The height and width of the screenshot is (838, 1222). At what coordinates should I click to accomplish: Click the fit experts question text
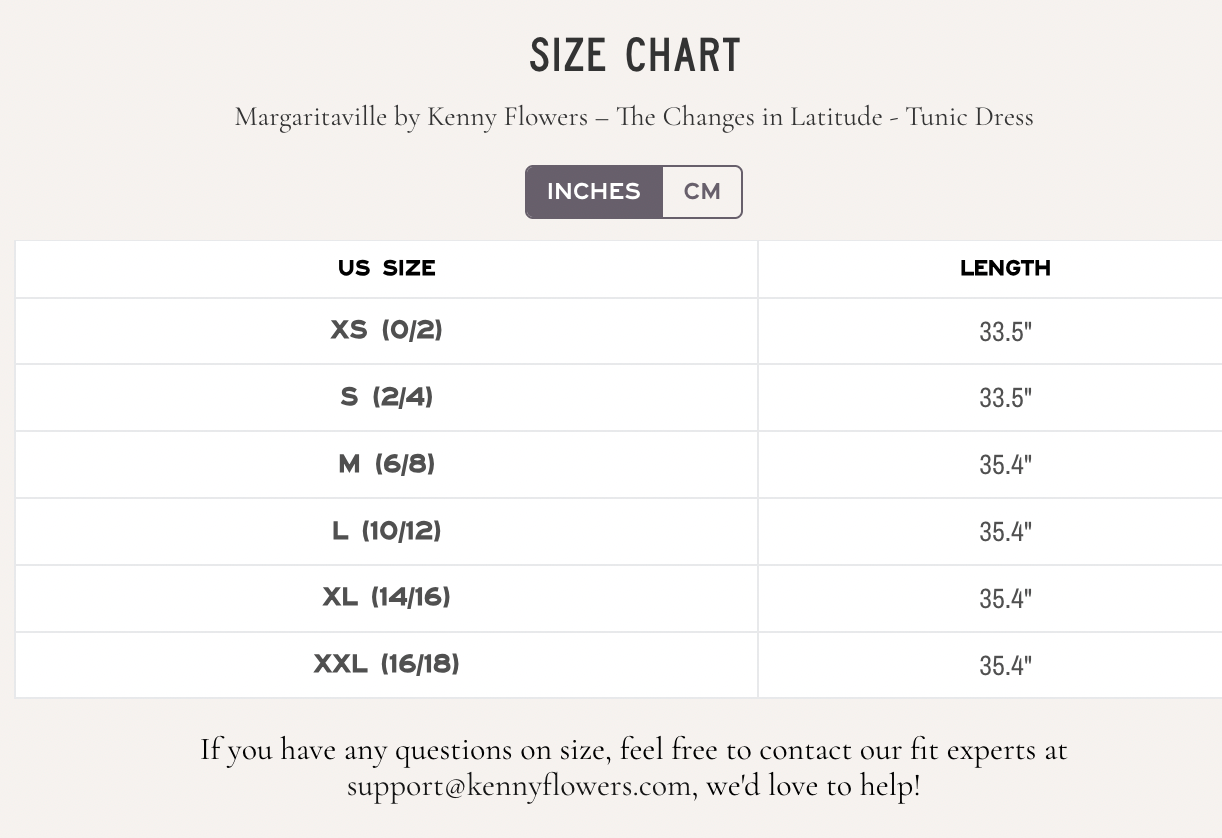coord(634,750)
